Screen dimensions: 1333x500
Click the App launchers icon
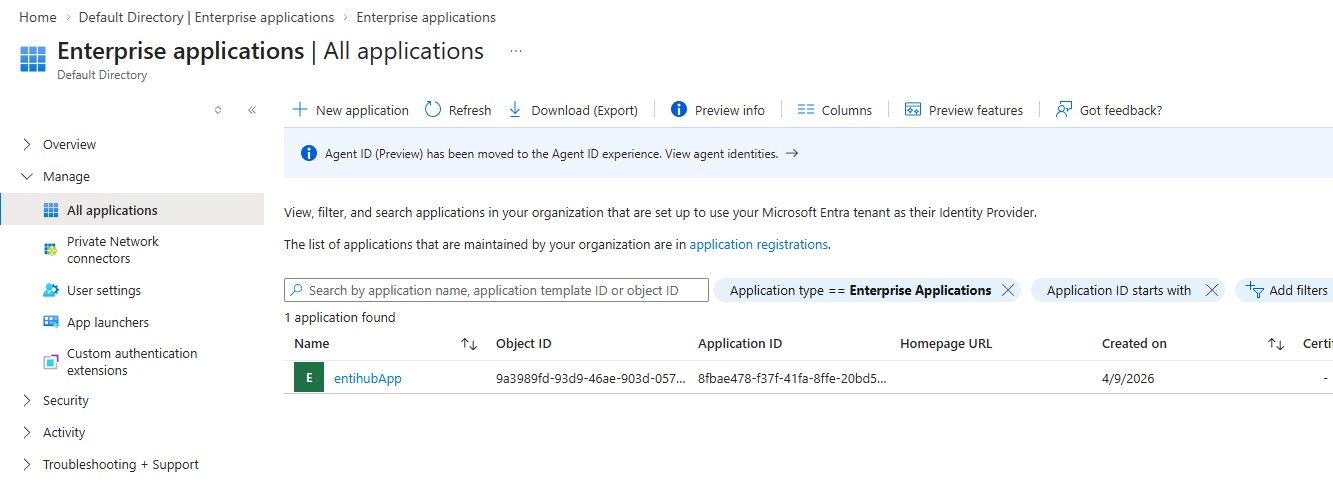tap(51, 322)
